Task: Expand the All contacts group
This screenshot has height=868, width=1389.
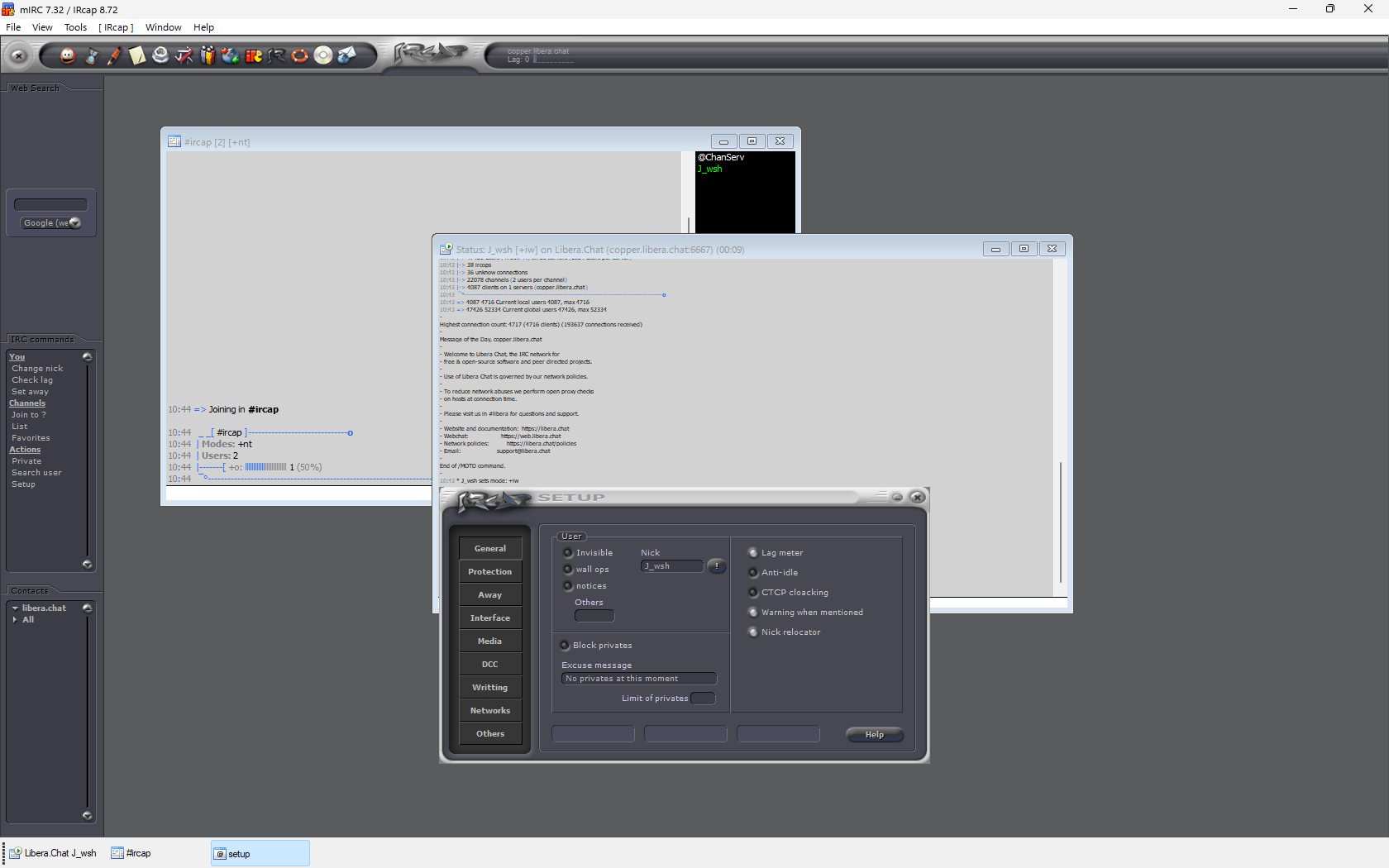Action: click(x=15, y=620)
